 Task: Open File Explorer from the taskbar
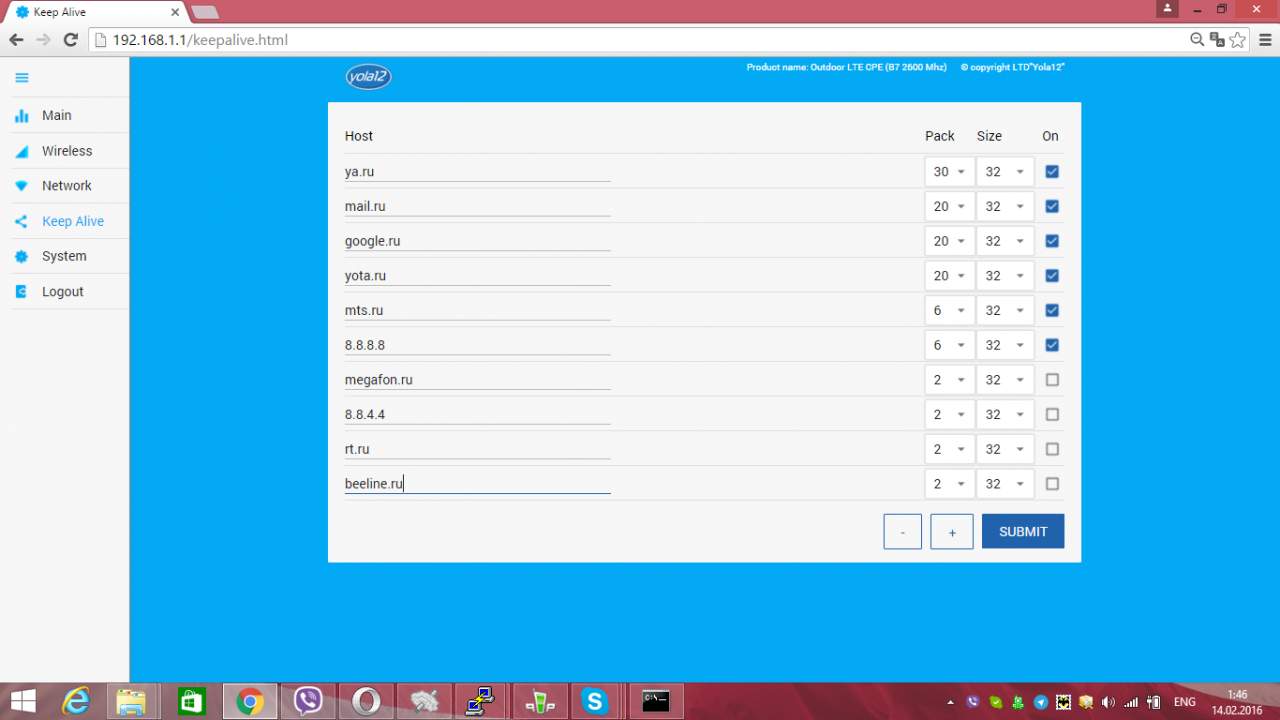[132, 701]
